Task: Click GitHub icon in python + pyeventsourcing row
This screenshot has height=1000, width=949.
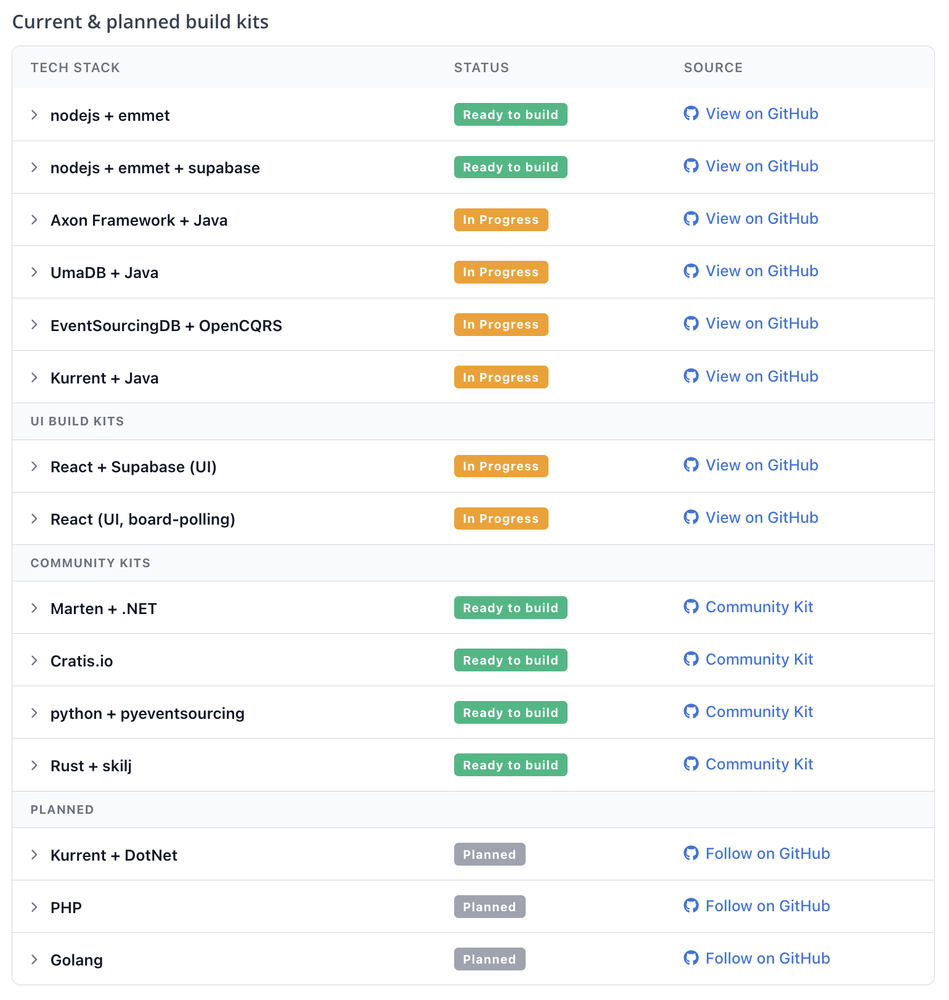Action: point(691,711)
